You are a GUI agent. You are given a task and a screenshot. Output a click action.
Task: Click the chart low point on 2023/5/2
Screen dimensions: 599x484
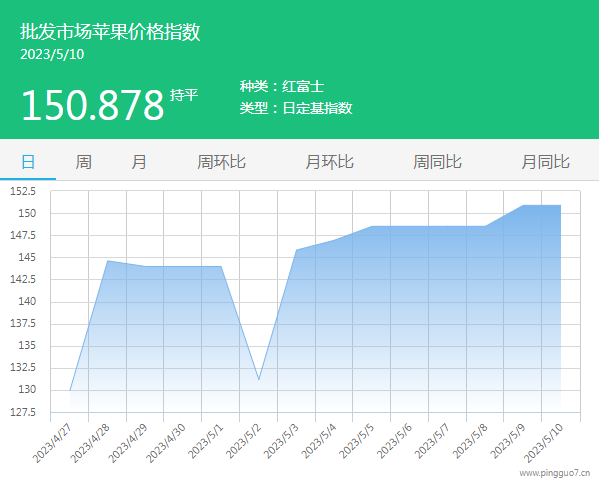[259, 379]
